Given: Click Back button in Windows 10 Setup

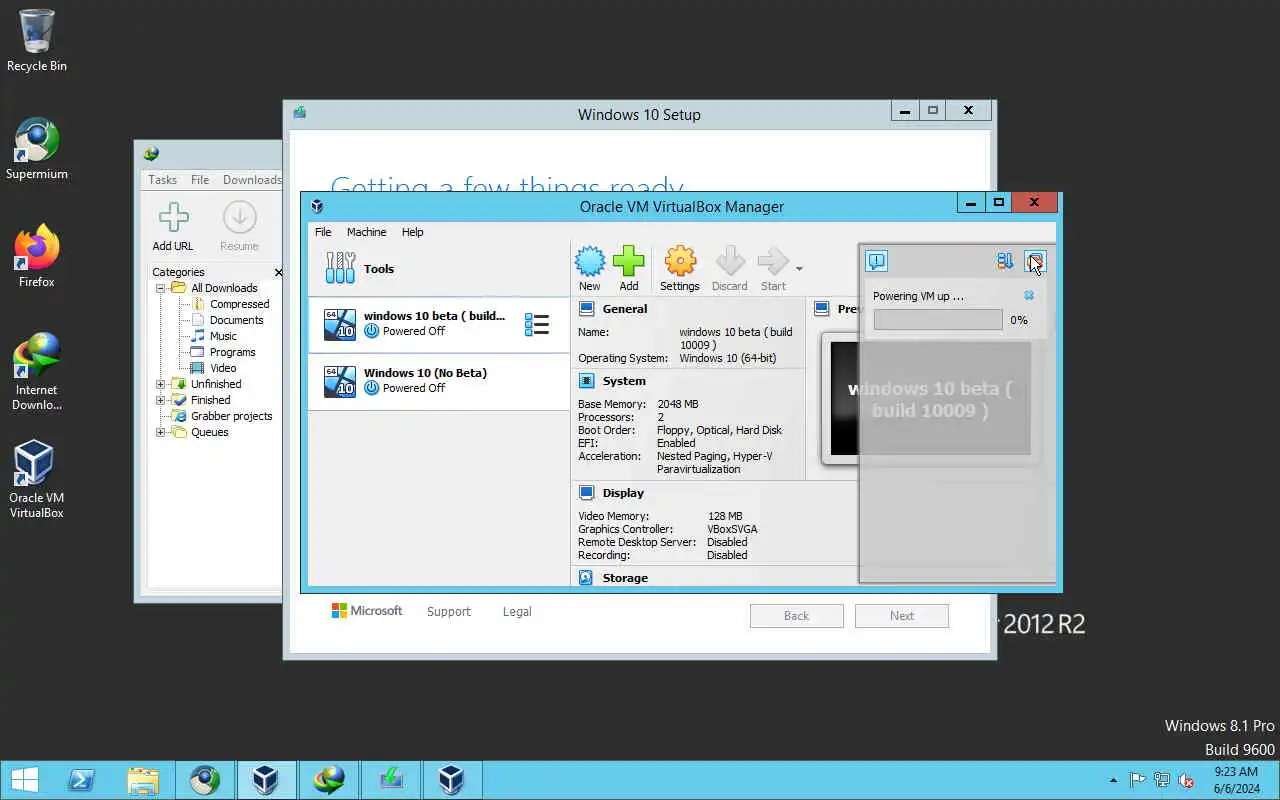Looking at the screenshot, I should [797, 616].
